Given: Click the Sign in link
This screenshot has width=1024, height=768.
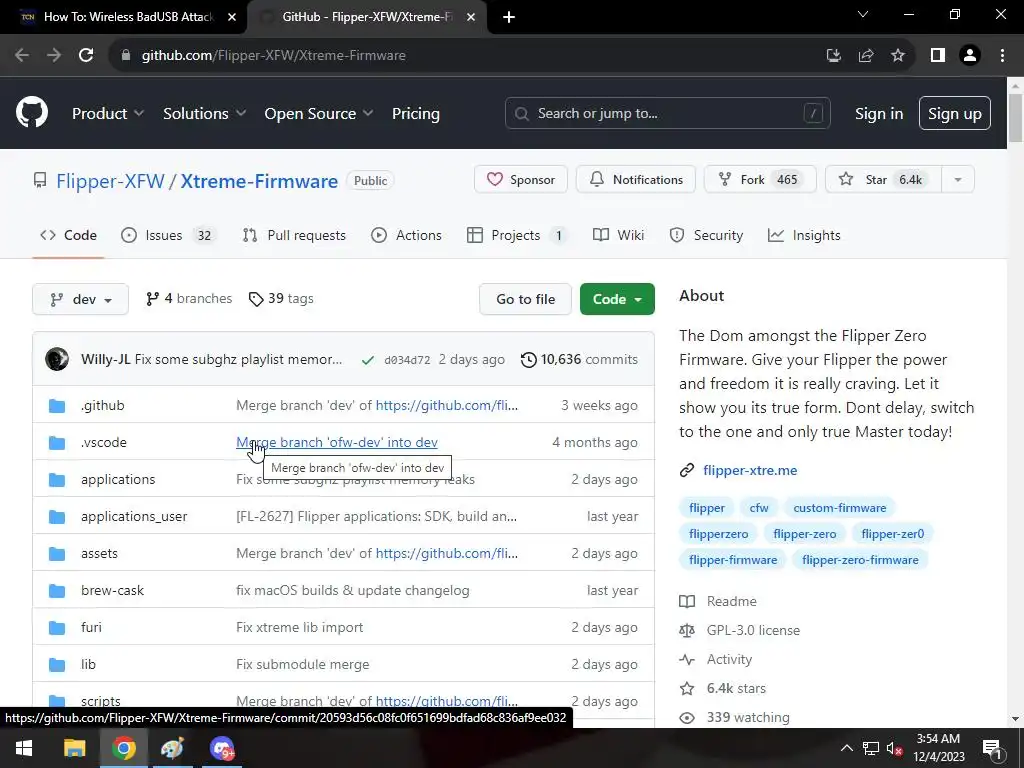Looking at the screenshot, I should [x=879, y=113].
